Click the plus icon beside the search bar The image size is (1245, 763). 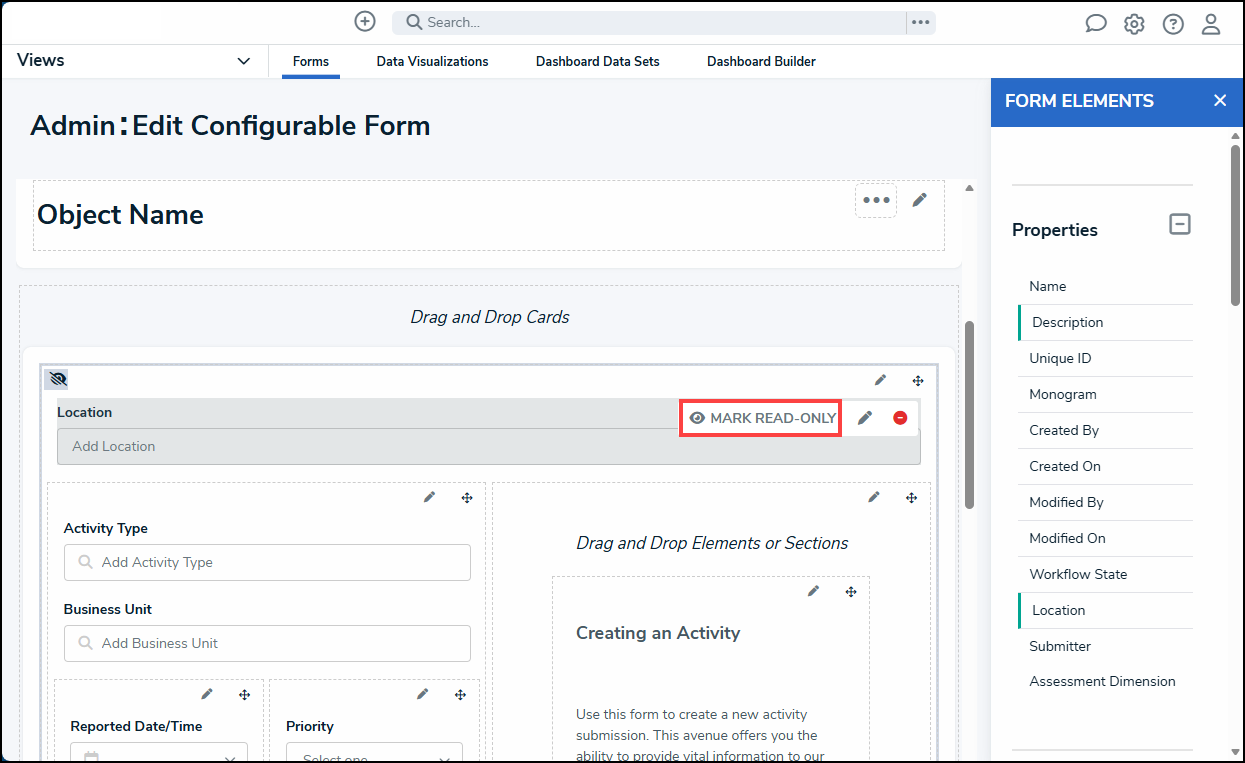(x=365, y=22)
